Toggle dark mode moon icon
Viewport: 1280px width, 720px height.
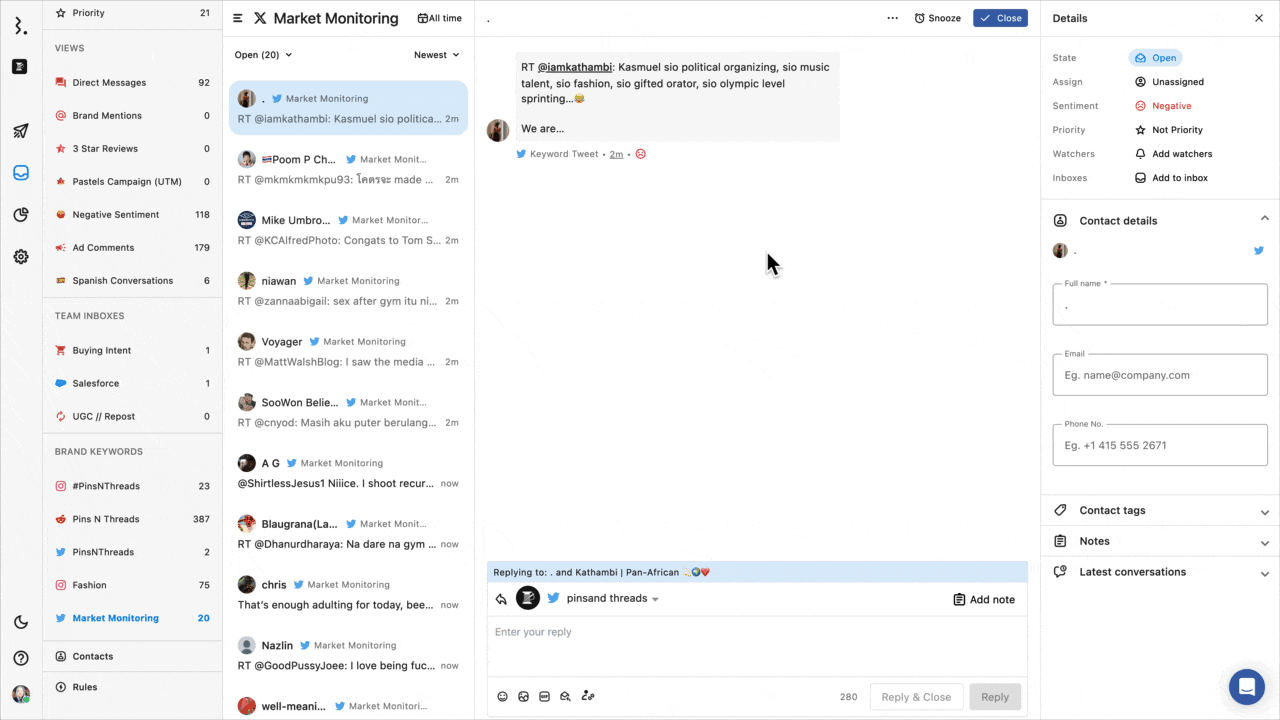point(20,622)
